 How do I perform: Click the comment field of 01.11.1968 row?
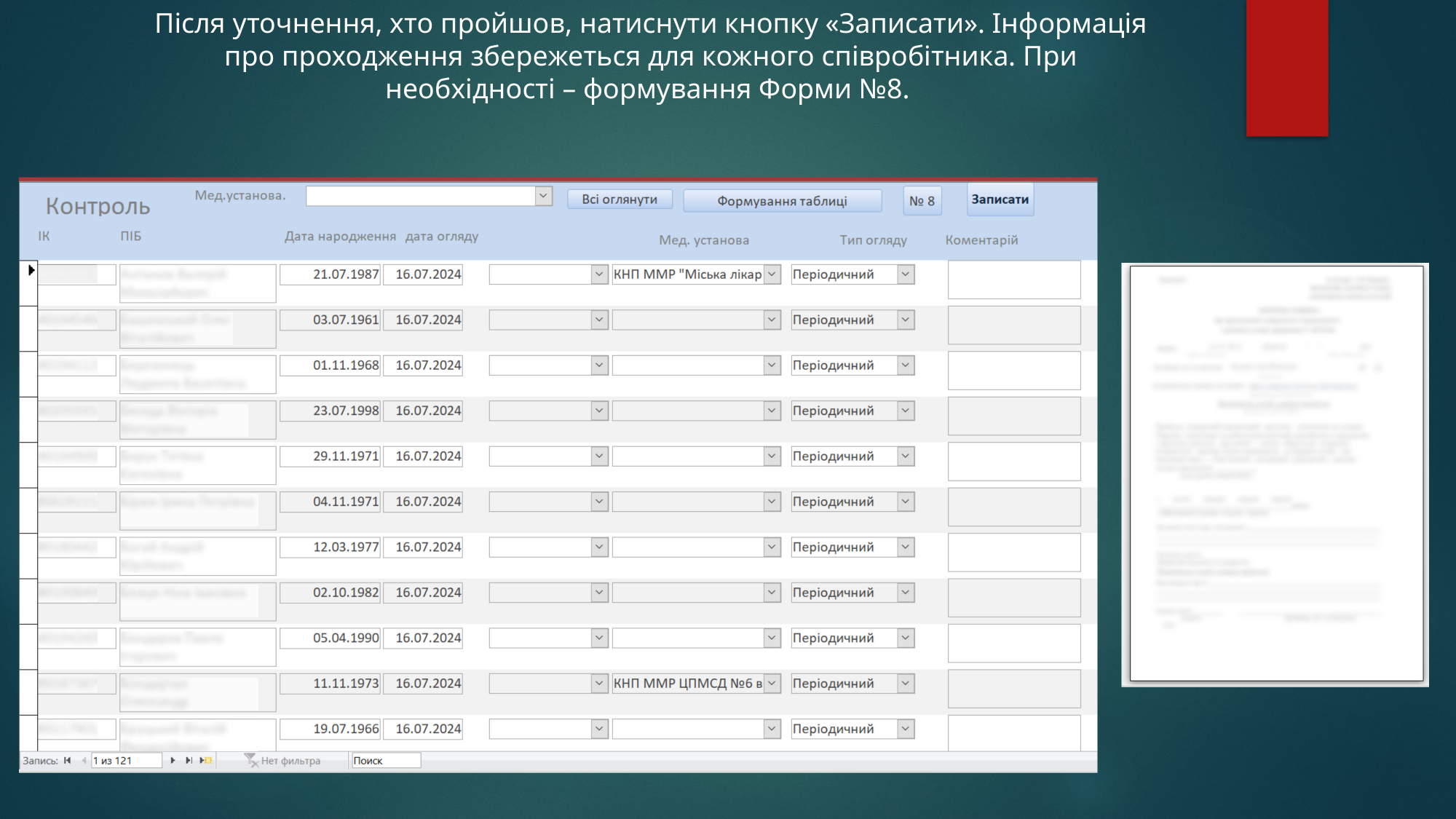[1014, 371]
